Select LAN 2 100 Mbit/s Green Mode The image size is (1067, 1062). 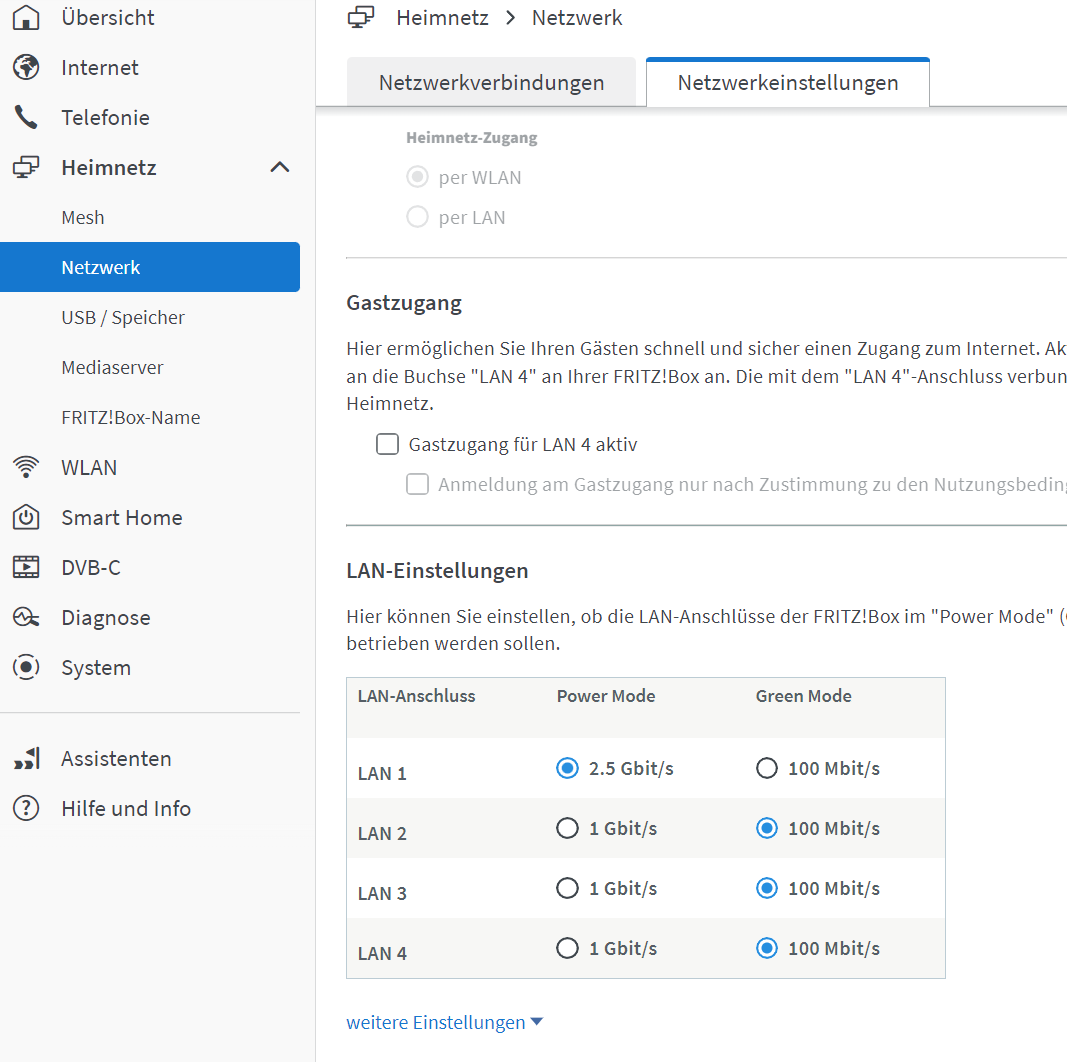(767, 828)
